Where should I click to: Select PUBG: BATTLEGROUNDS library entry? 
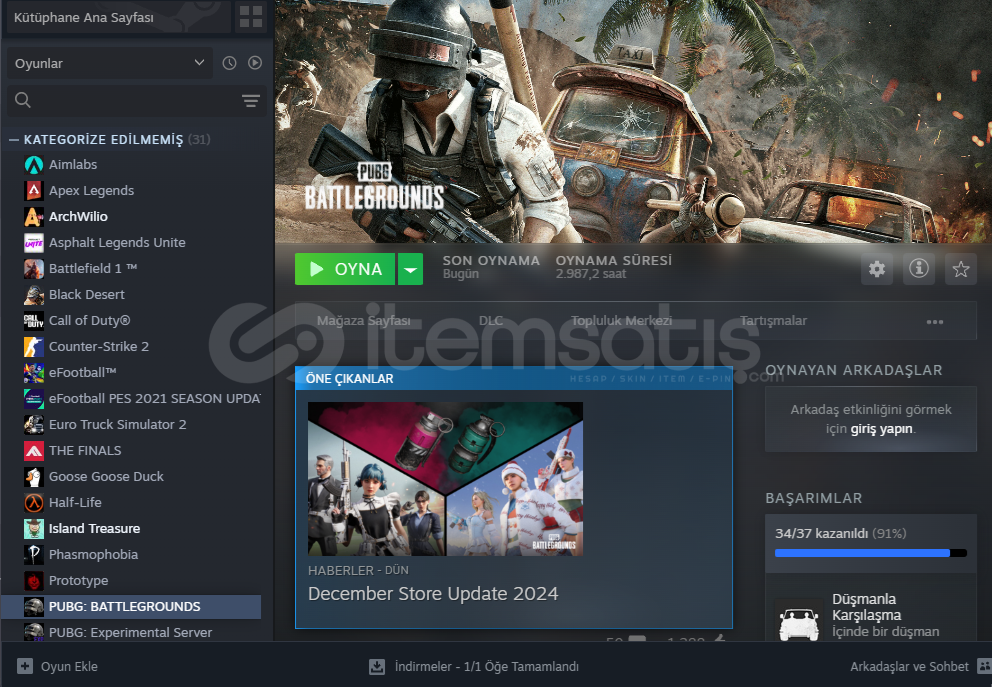[131, 606]
